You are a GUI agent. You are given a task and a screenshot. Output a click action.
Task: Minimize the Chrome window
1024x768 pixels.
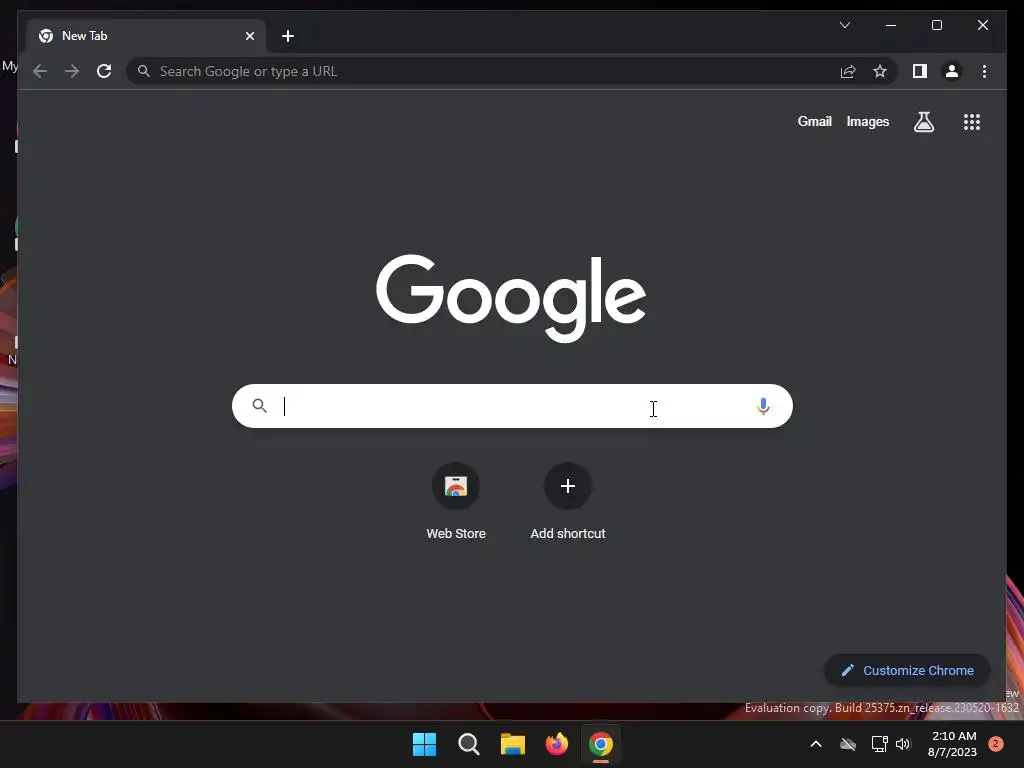[x=891, y=25]
